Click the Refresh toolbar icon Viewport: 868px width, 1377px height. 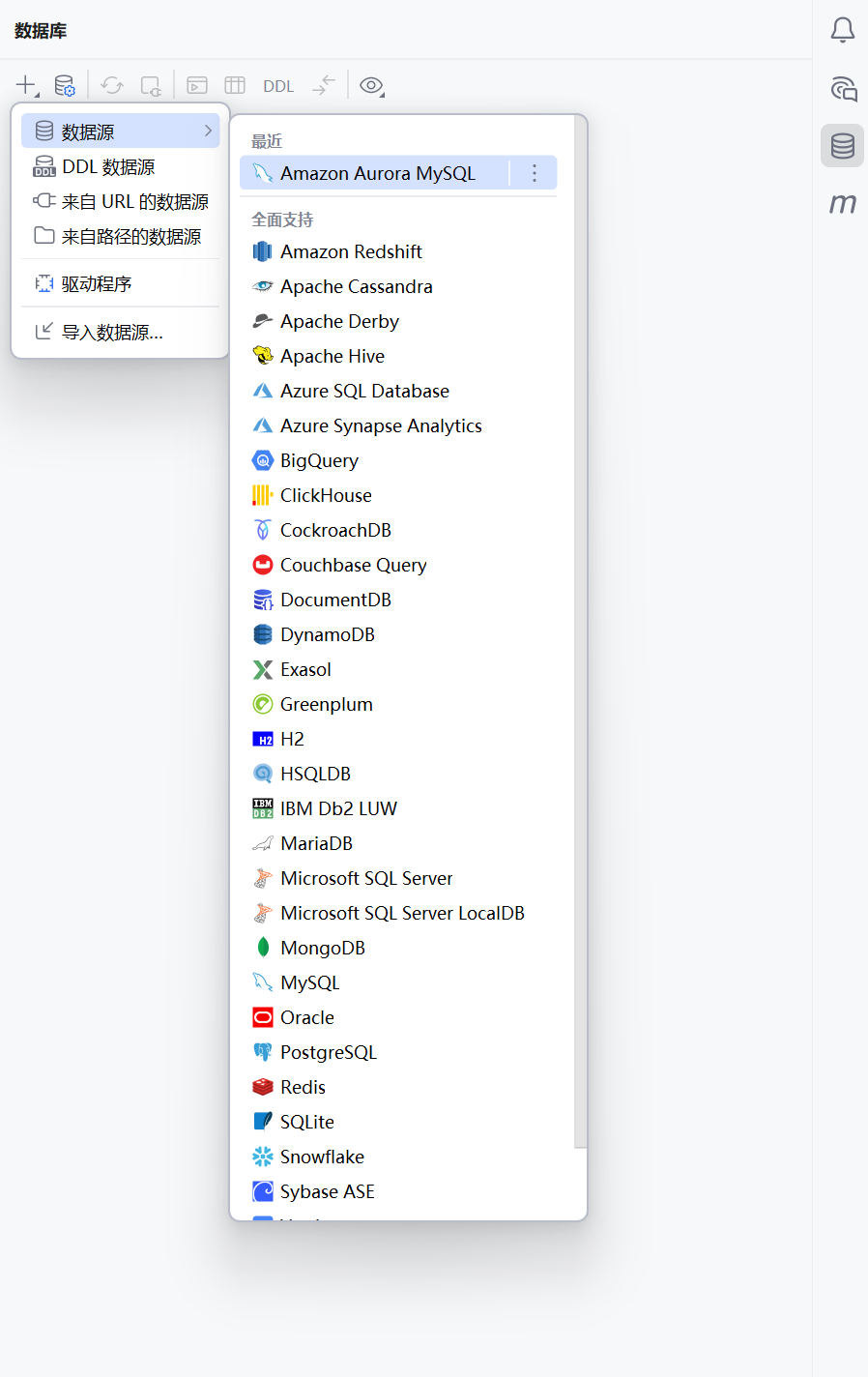point(112,85)
